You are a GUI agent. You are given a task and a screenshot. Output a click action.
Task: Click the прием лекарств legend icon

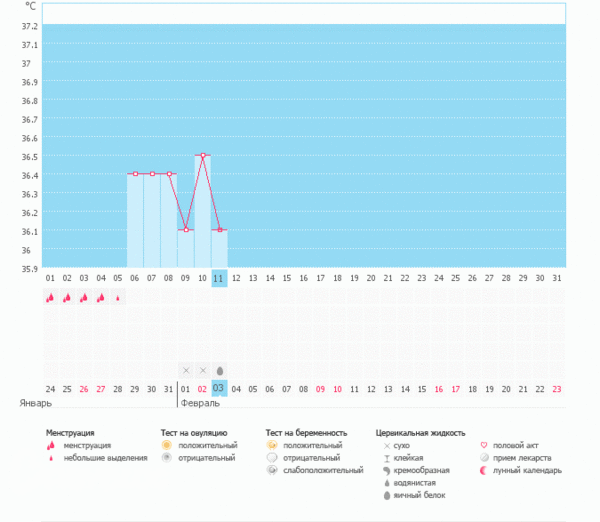tap(485, 457)
